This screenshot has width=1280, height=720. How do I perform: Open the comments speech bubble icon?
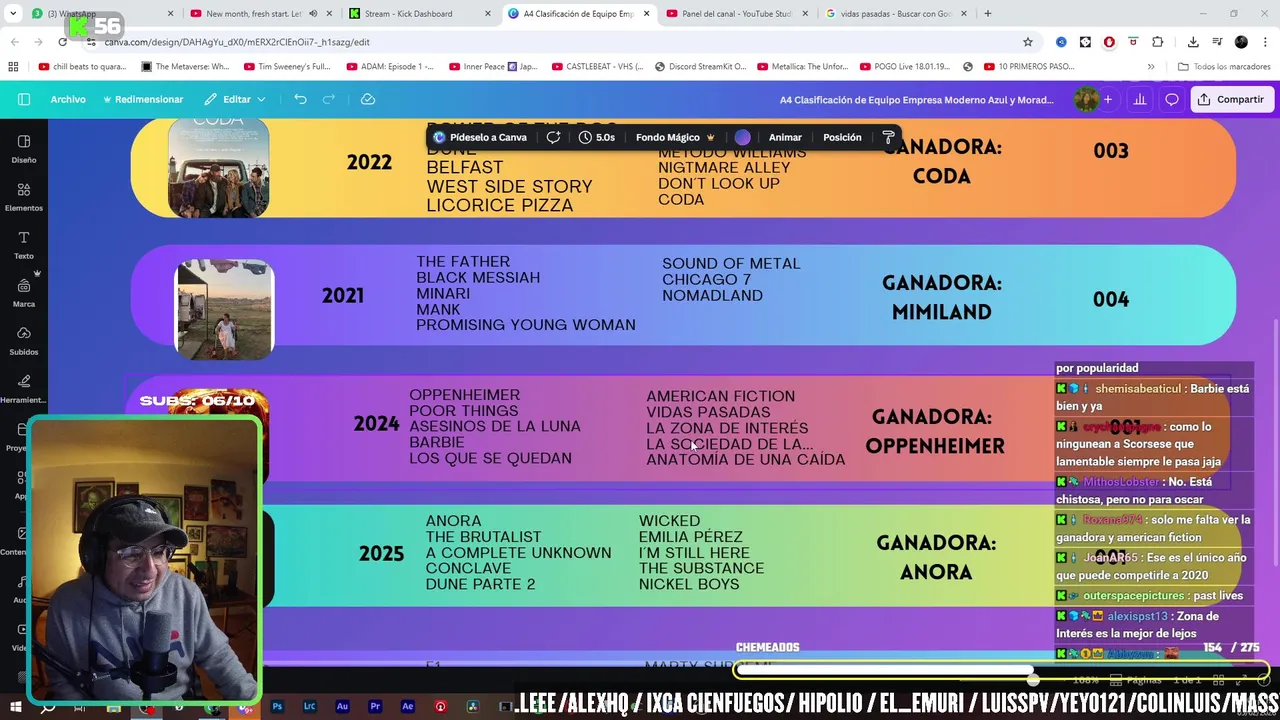[x=1172, y=99]
